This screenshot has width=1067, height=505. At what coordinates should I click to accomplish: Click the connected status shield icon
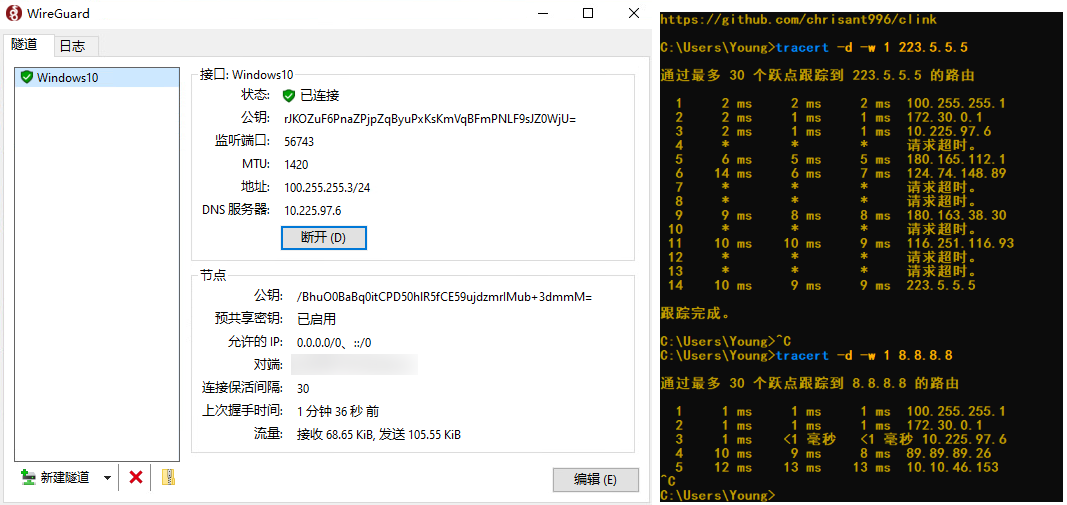(x=289, y=95)
